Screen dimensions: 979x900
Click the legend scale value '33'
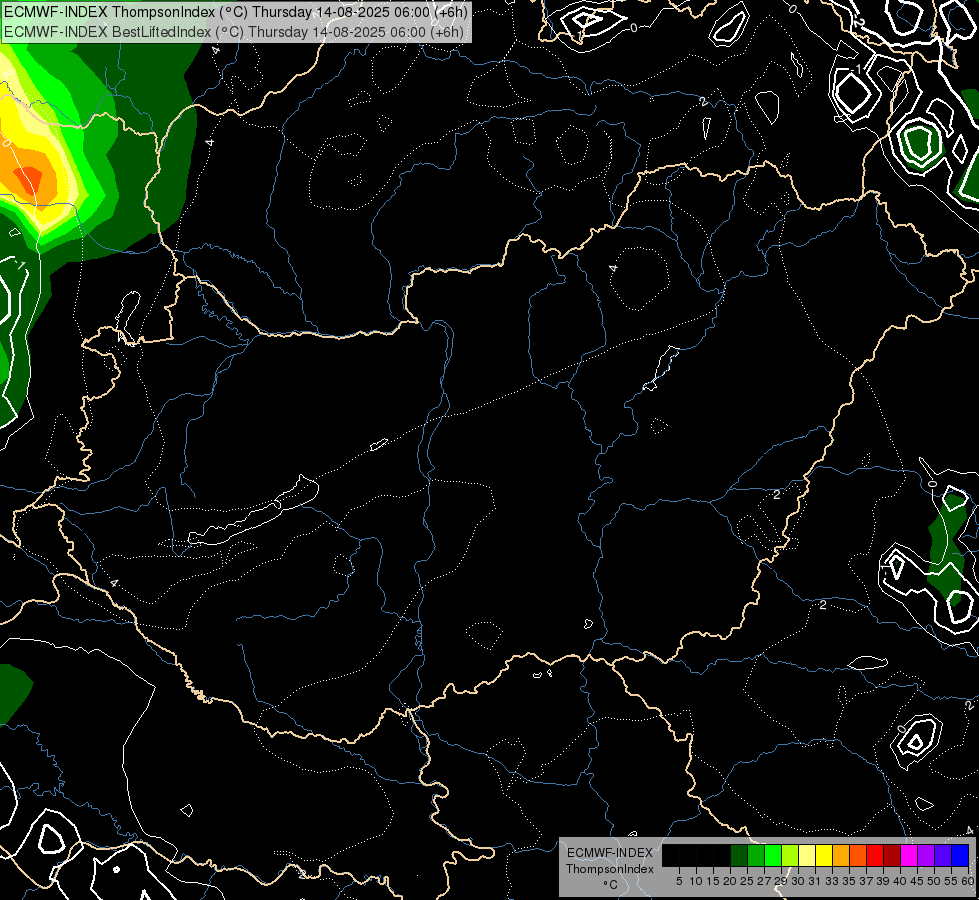(832, 881)
